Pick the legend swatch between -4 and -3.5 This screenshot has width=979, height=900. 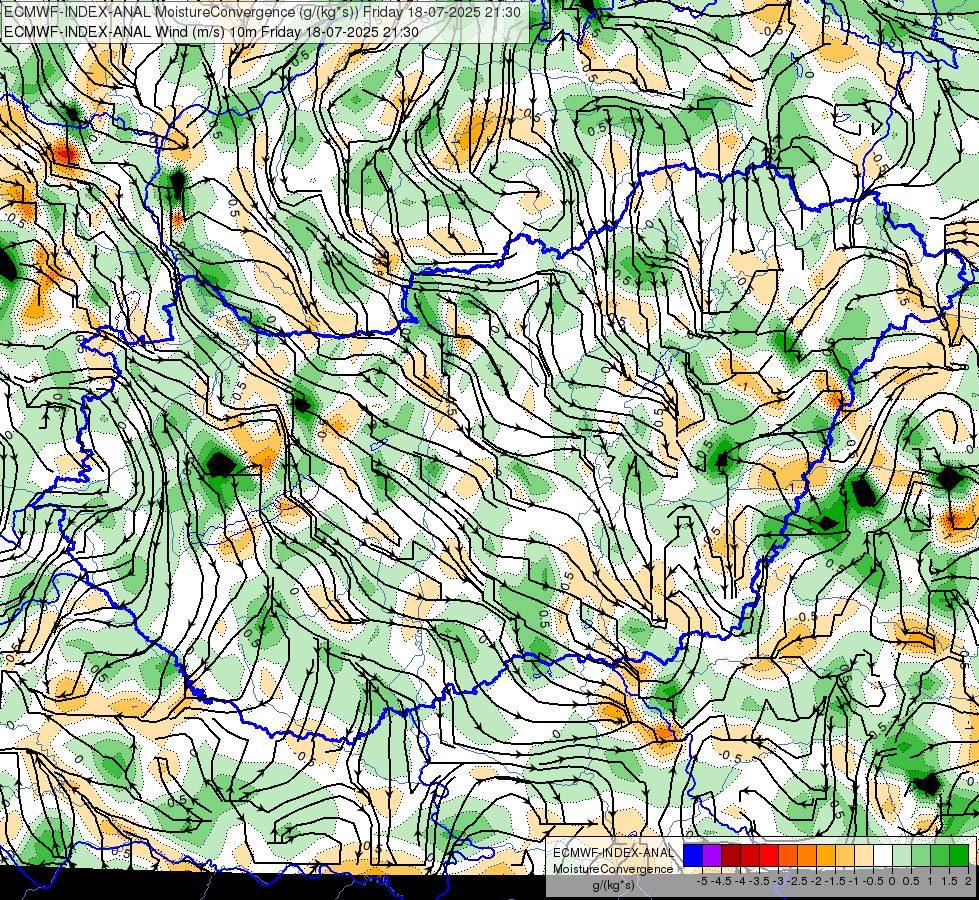point(750,855)
